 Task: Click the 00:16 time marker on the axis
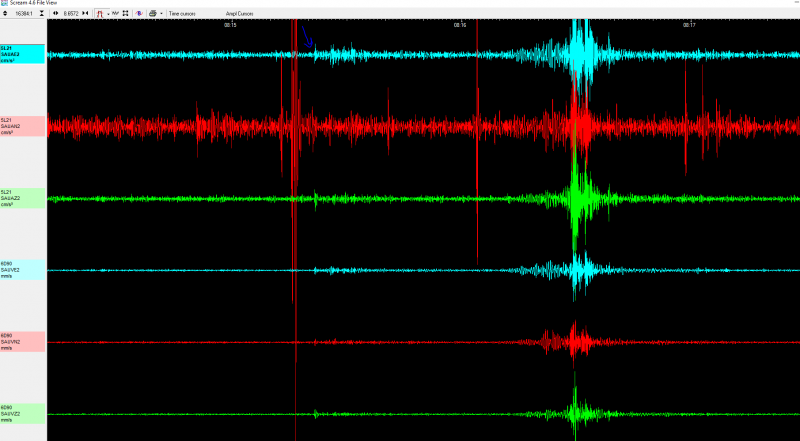tap(459, 25)
